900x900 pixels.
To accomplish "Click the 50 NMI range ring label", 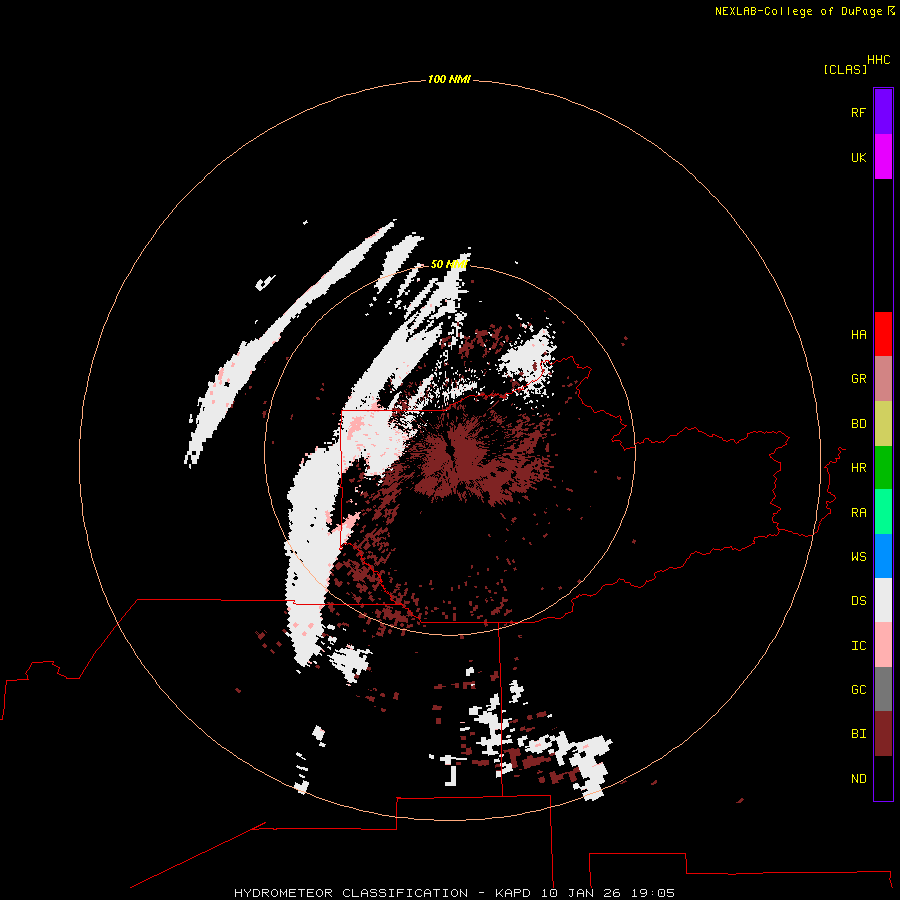I will [449, 264].
